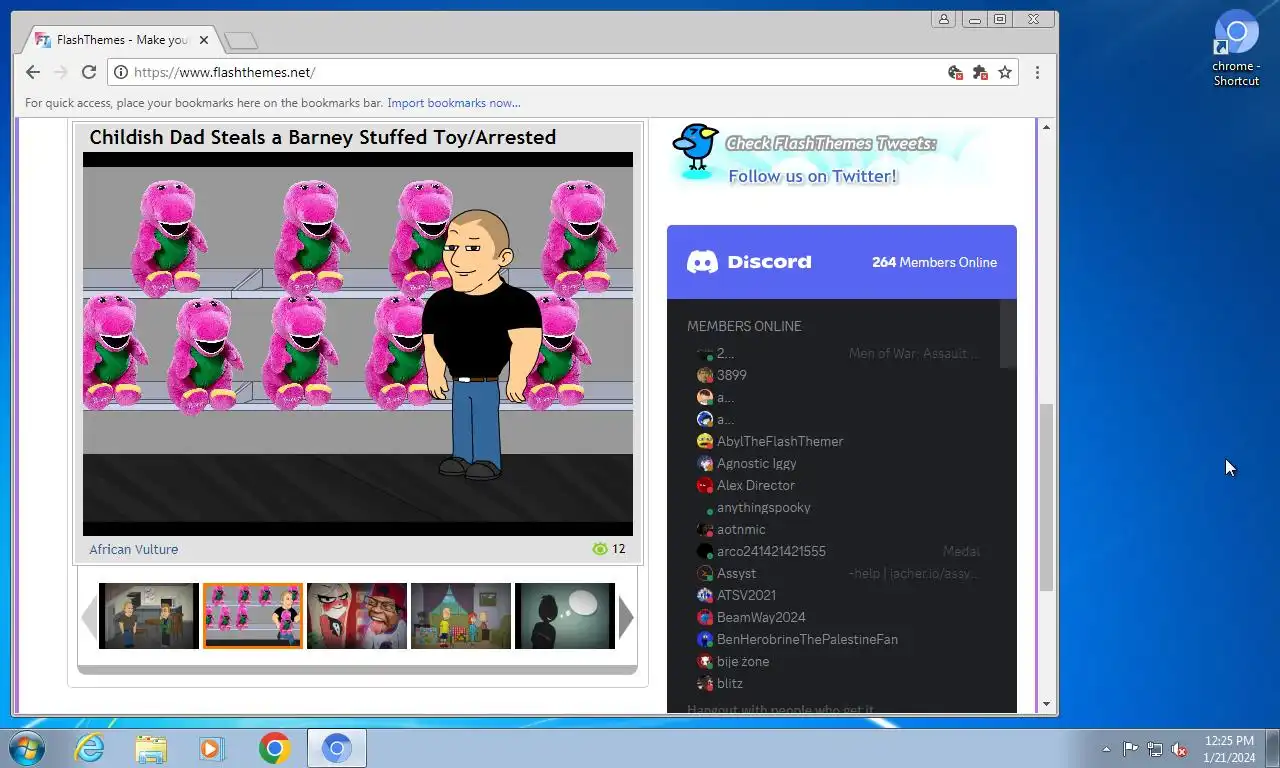Click the muted volume tray icon
The width and height of the screenshot is (1280, 768).
(1179, 748)
